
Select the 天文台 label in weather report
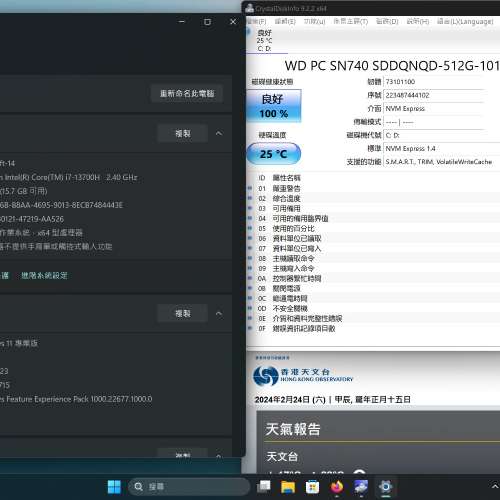pos(282,457)
